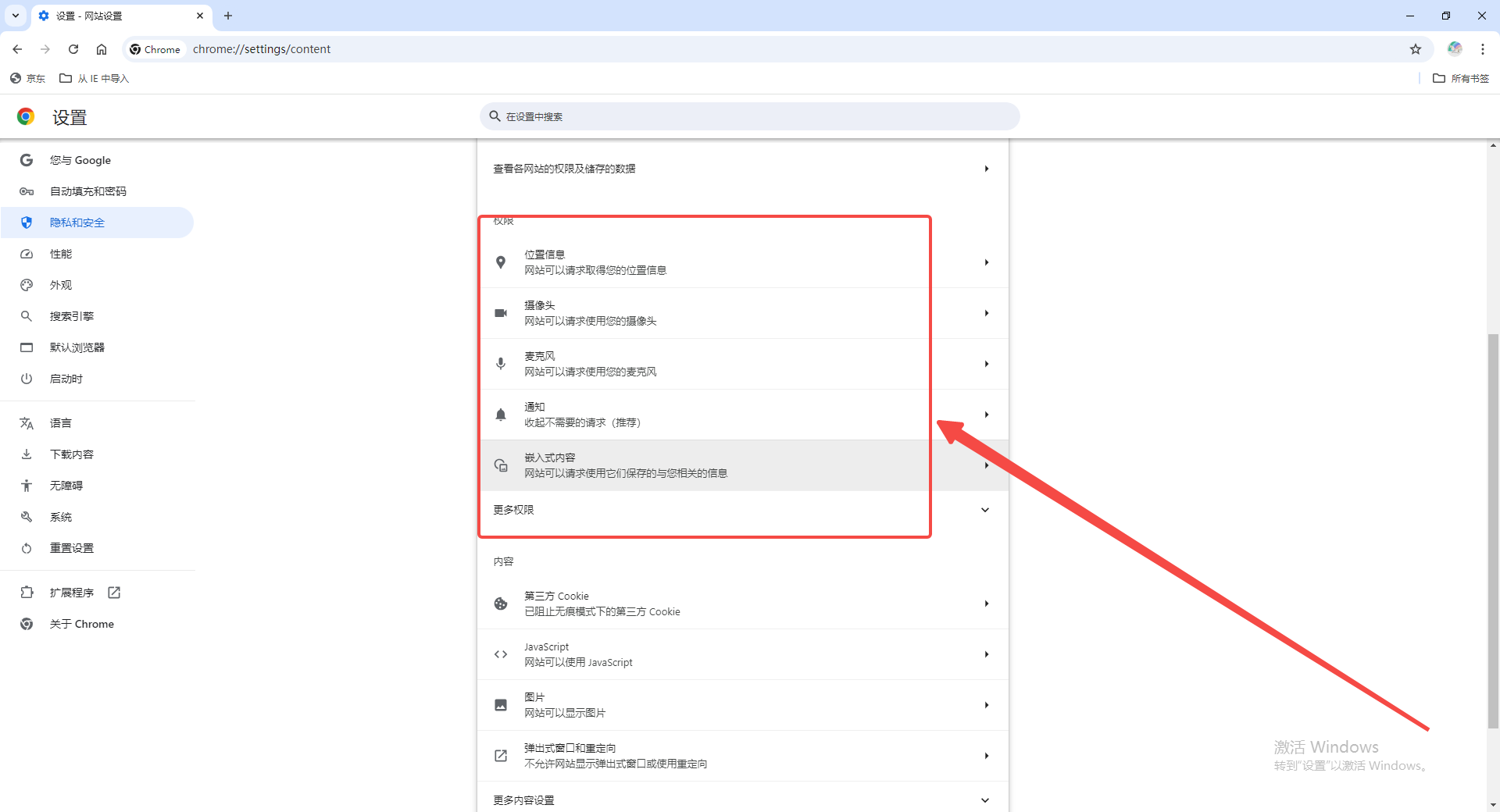Click the 扩展程序 puzzle icon
The image size is (1500, 812).
tap(27, 593)
